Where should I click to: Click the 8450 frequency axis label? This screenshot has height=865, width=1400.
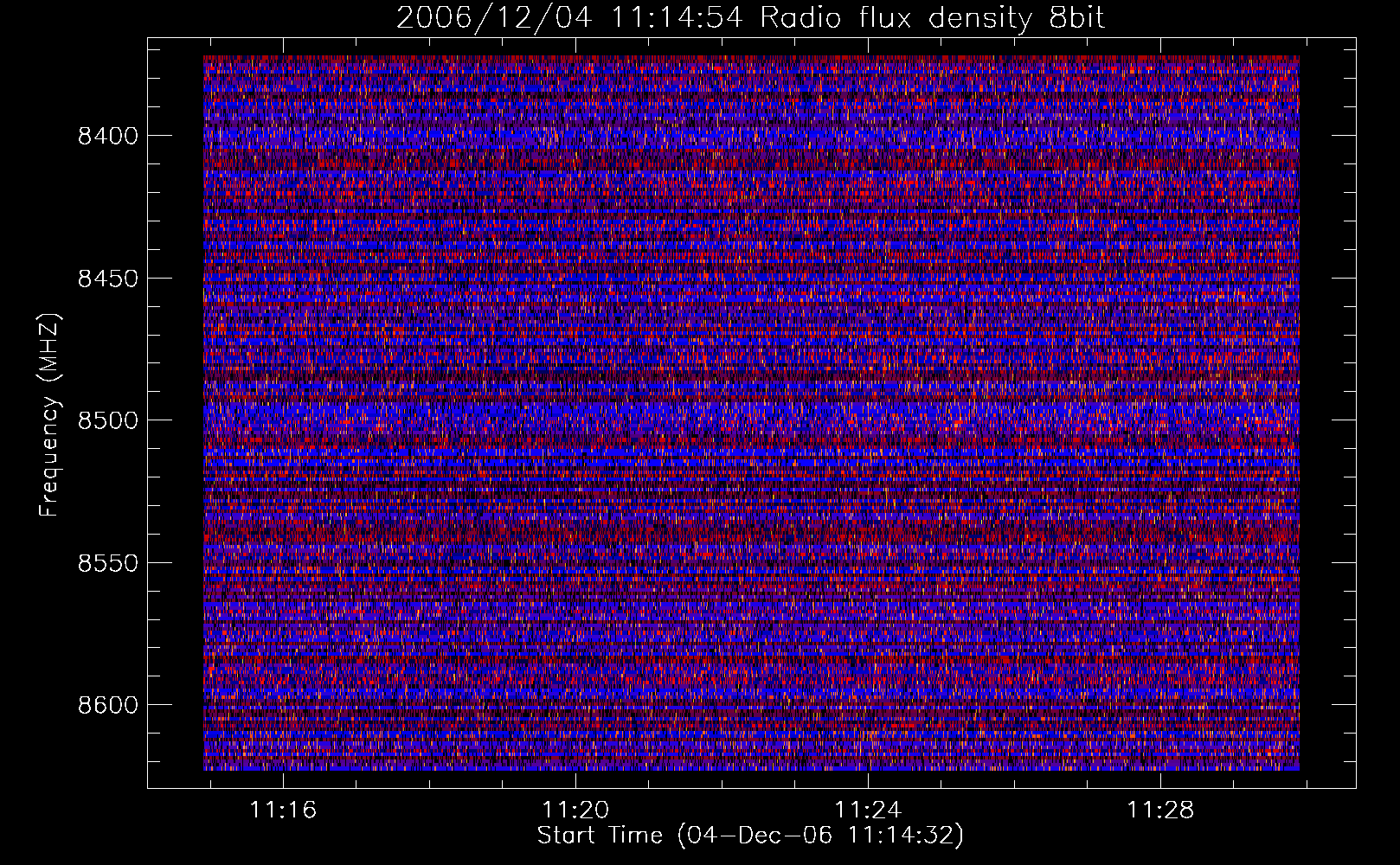coord(108,279)
